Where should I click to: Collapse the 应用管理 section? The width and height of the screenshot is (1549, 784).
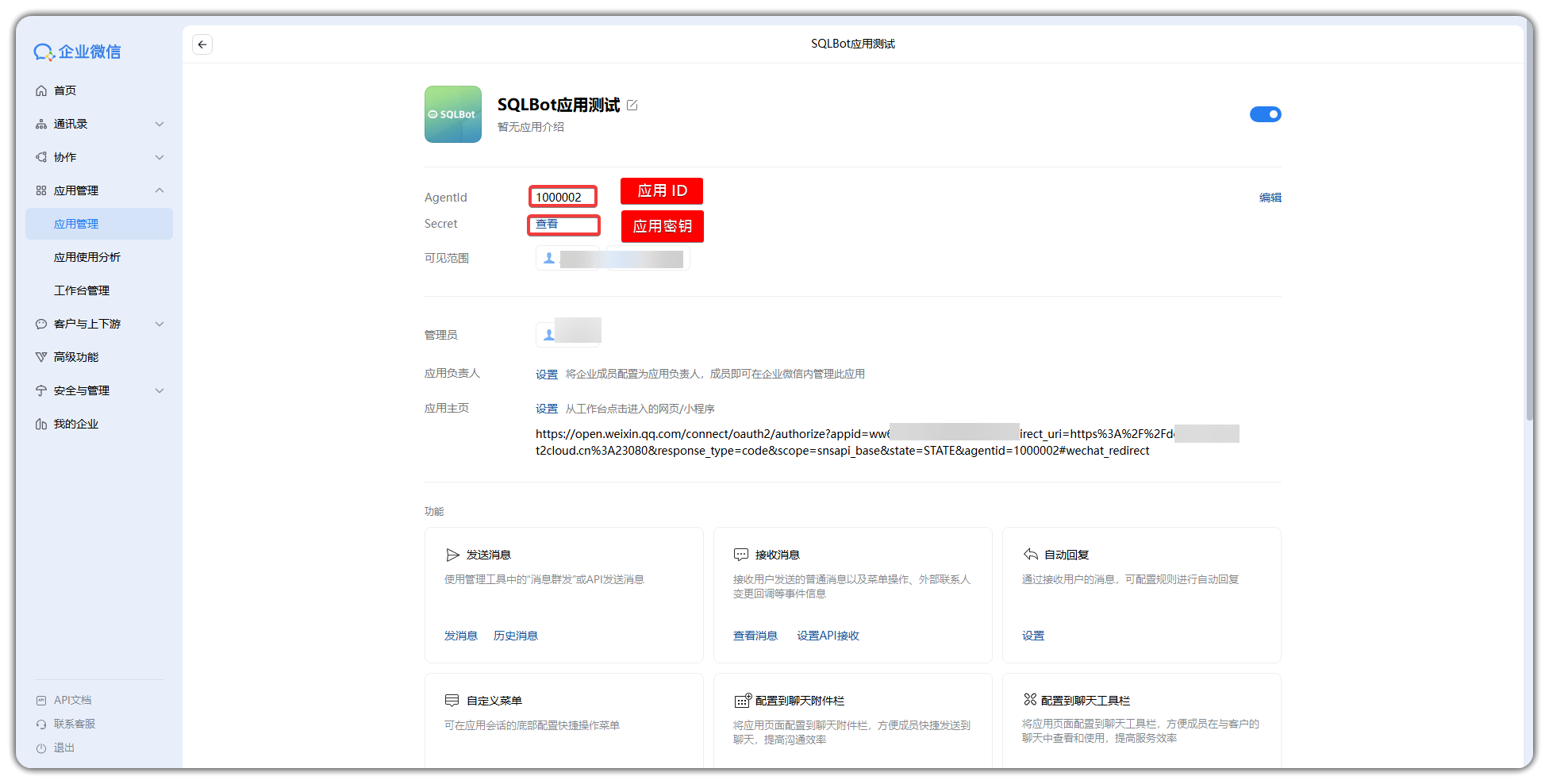(x=159, y=190)
